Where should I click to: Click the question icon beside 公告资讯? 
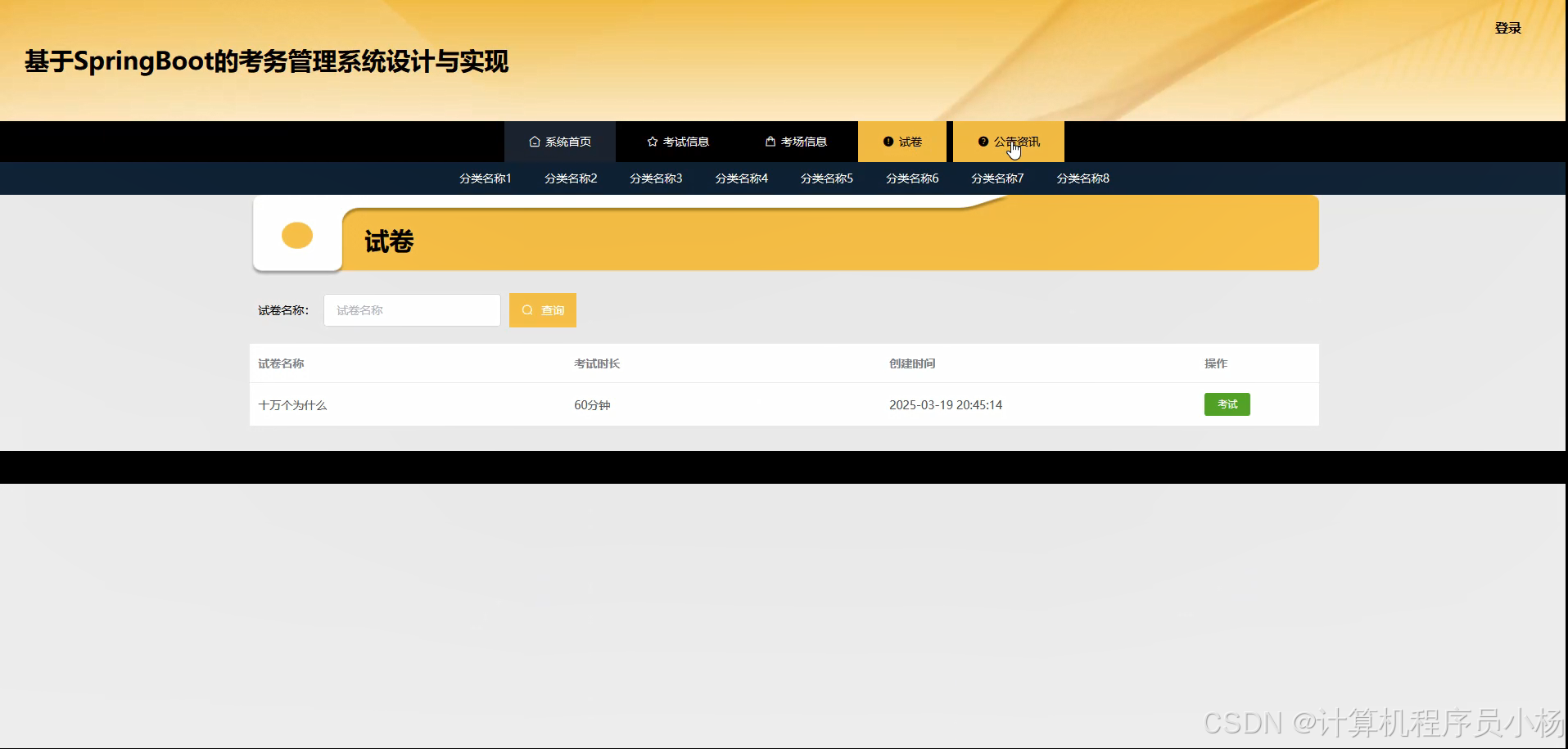[983, 142]
